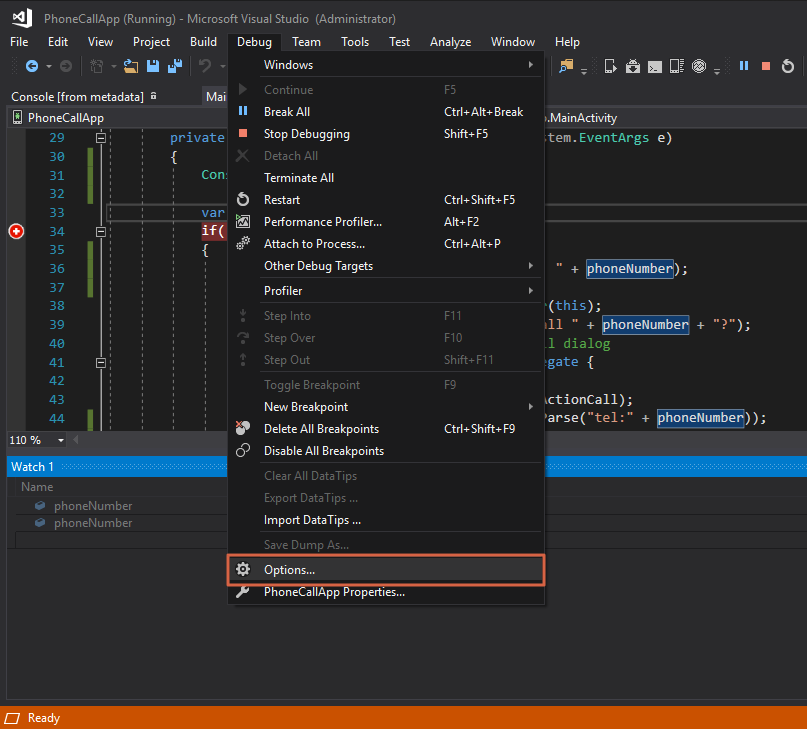Open the Team menu
The height and width of the screenshot is (729, 807).
(306, 42)
